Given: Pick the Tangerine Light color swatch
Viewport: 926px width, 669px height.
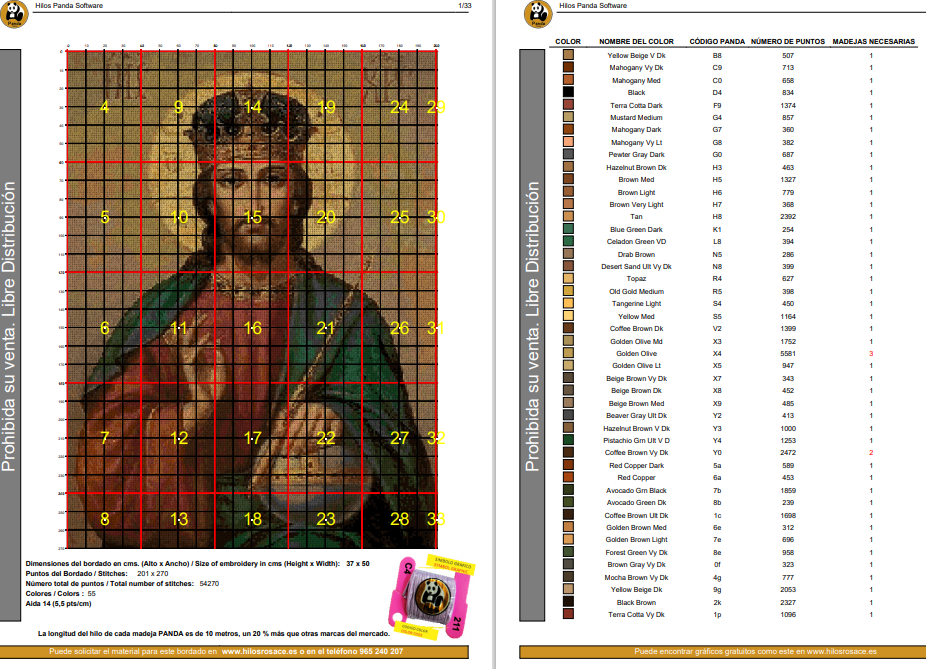Looking at the screenshot, I should click(x=569, y=303).
